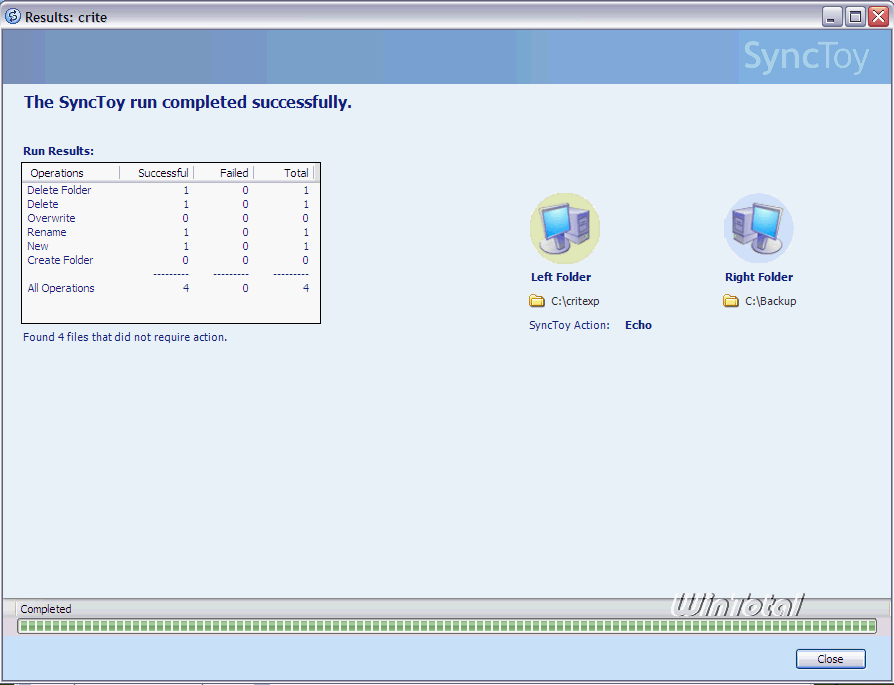Select the Rename operation row
894x685 pixels.
click(168, 232)
